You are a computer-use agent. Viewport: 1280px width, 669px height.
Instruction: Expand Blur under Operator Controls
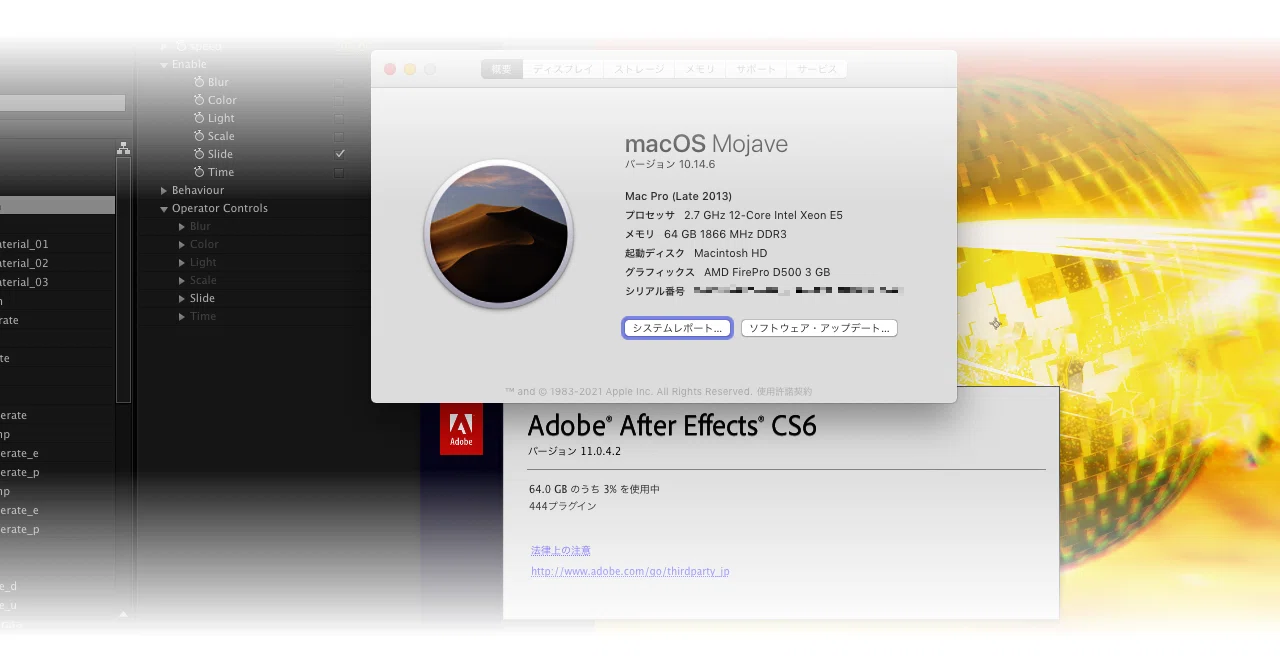[x=182, y=226]
